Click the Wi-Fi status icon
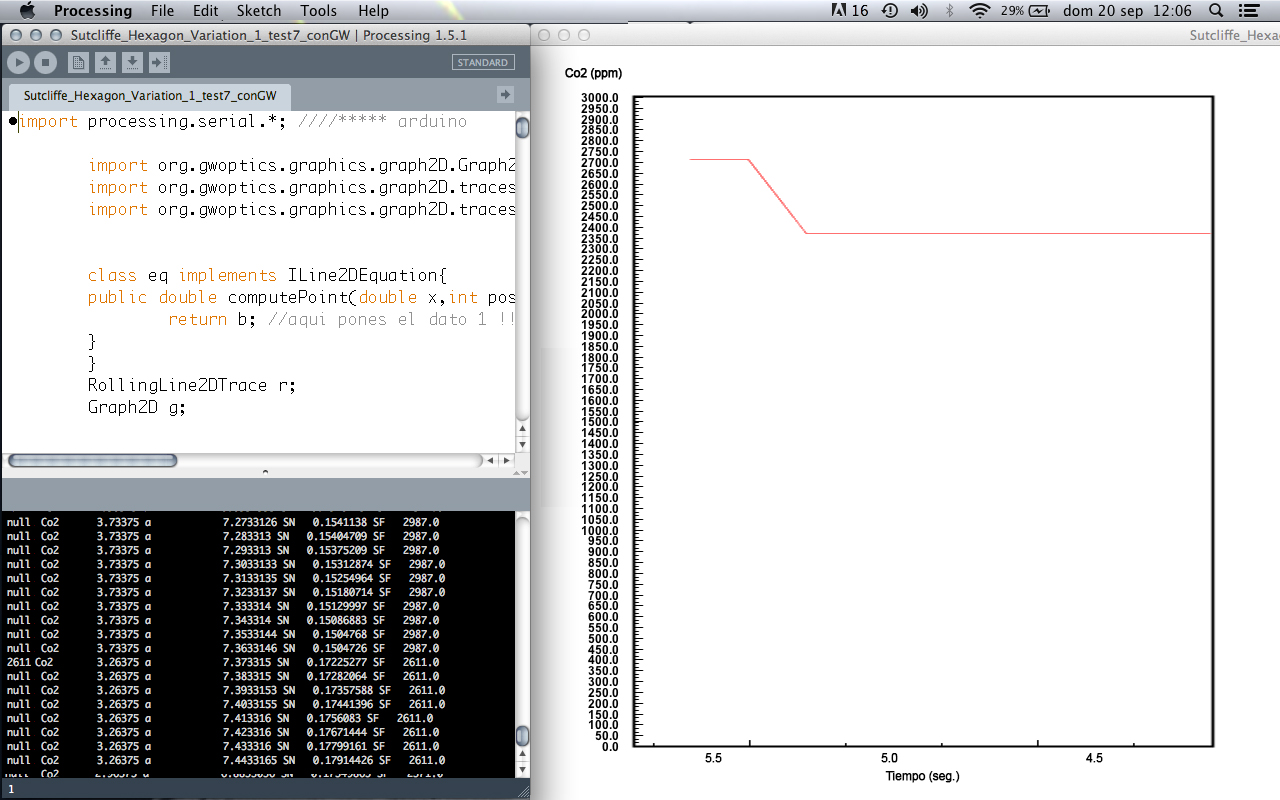The image size is (1280, 800). tap(979, 11)
